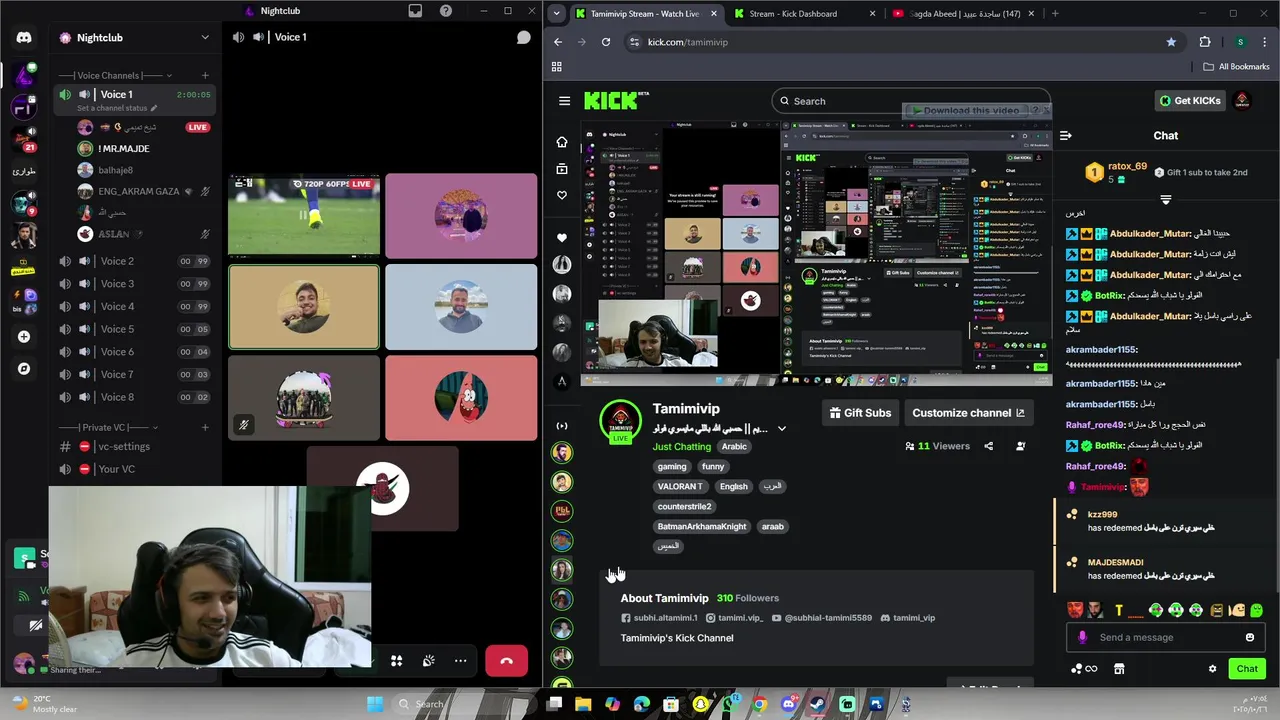The height and width of the screenshot is (720, 1280).
Task: Open more options ellipsis in Discord call controls
Action: click(460, 661)
